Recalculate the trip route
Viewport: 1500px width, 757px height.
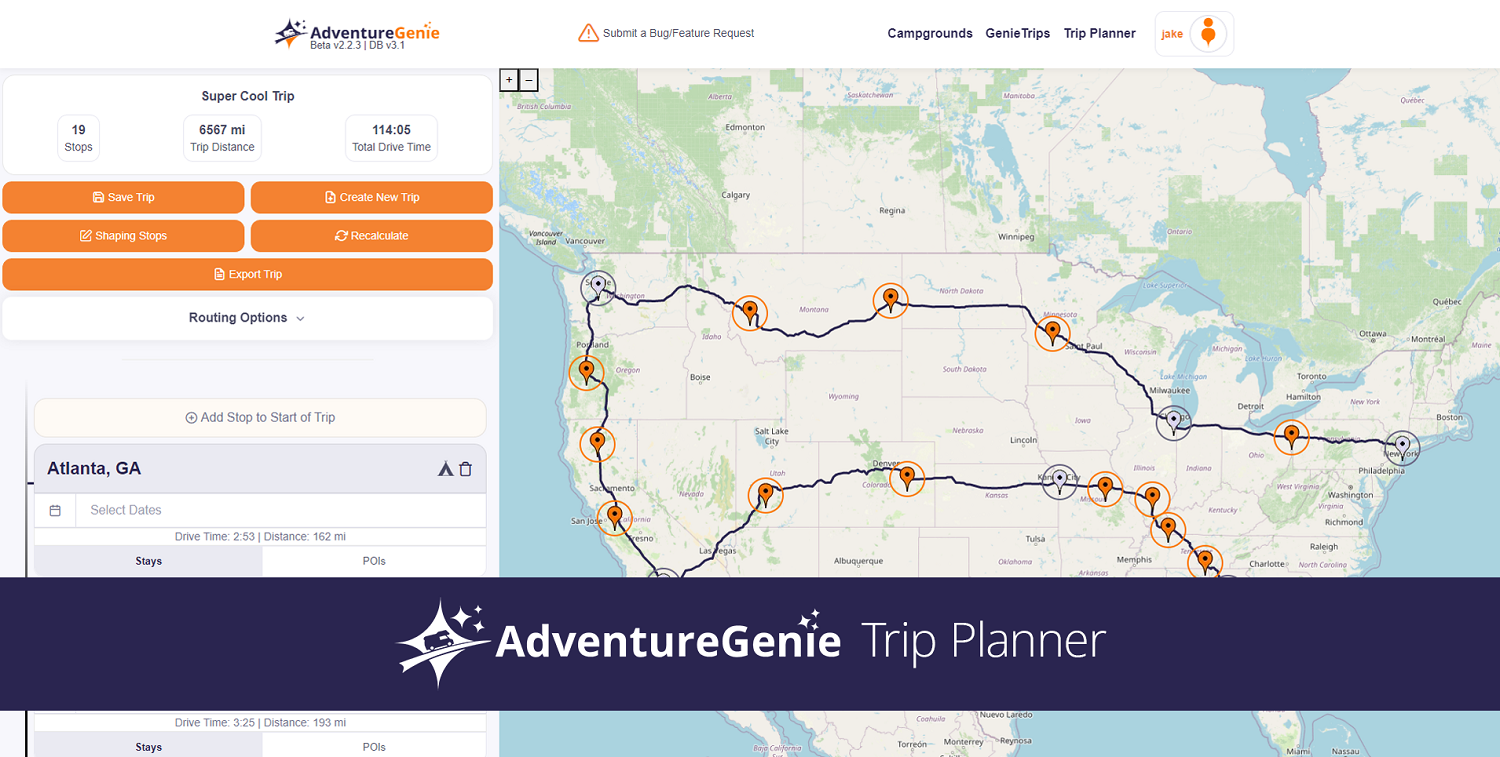[371, 236]
